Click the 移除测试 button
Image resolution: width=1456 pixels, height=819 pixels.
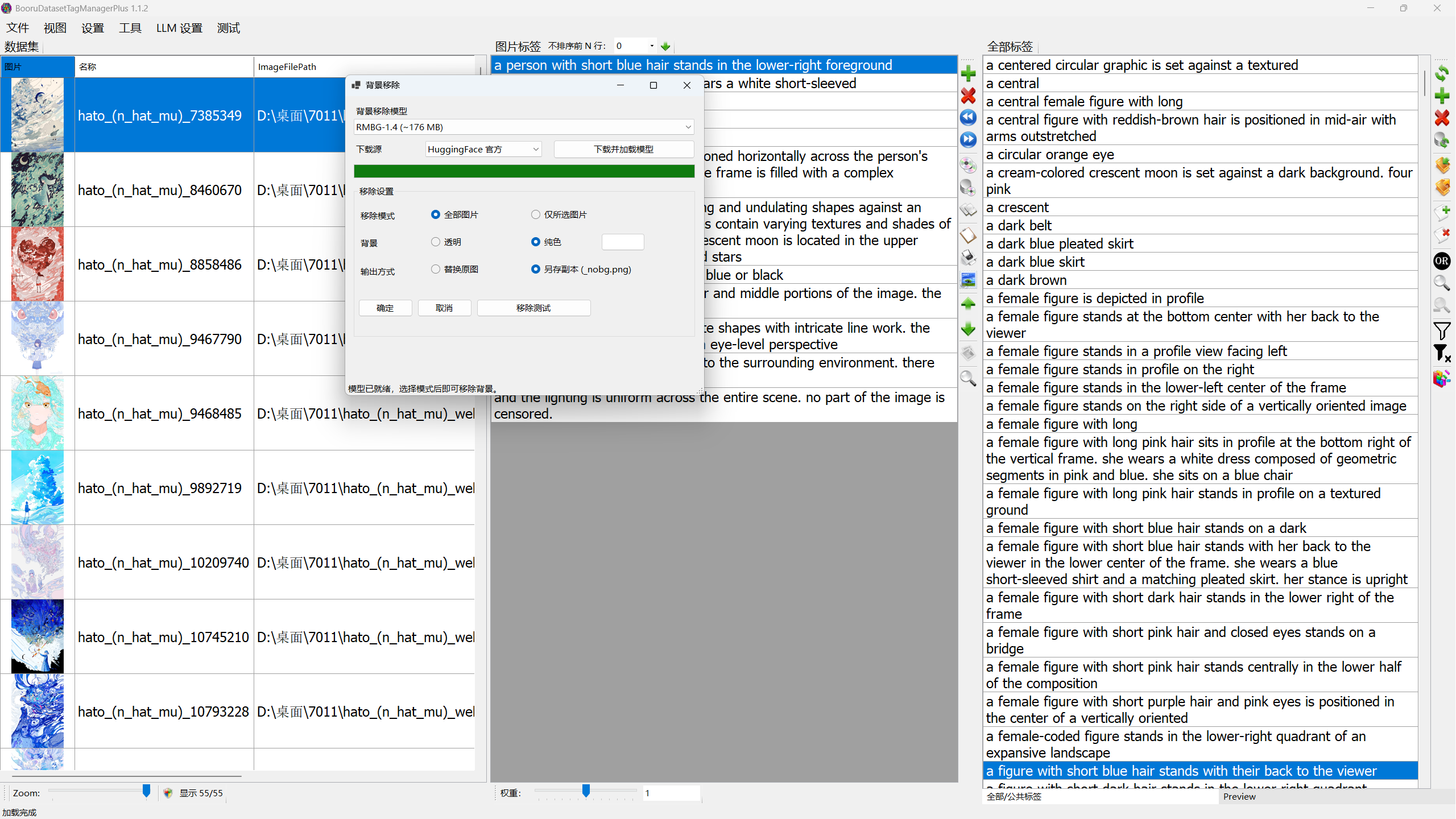[x=533, y=308]
